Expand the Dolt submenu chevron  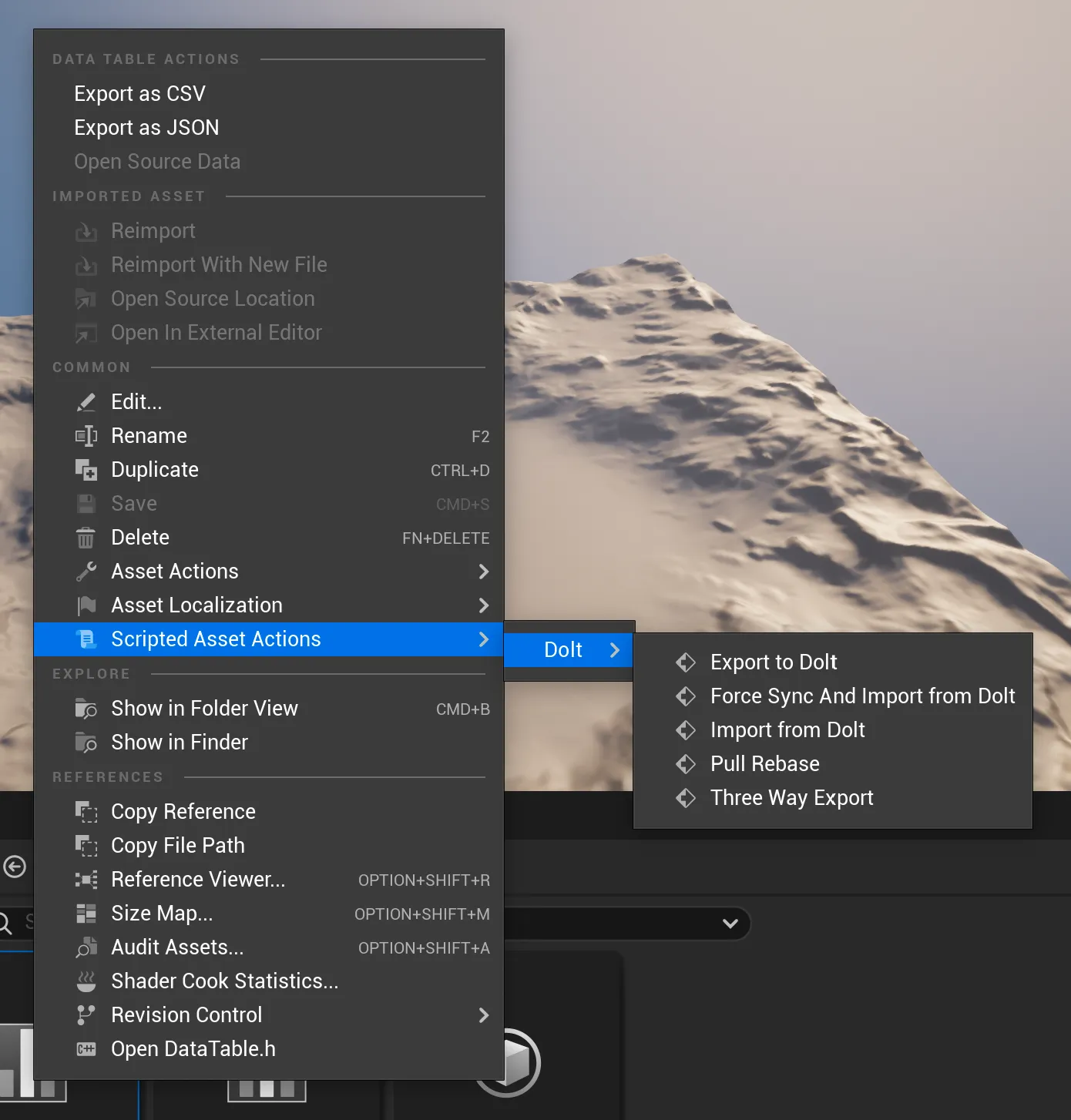pyautogui.click(x=614, y=649)
